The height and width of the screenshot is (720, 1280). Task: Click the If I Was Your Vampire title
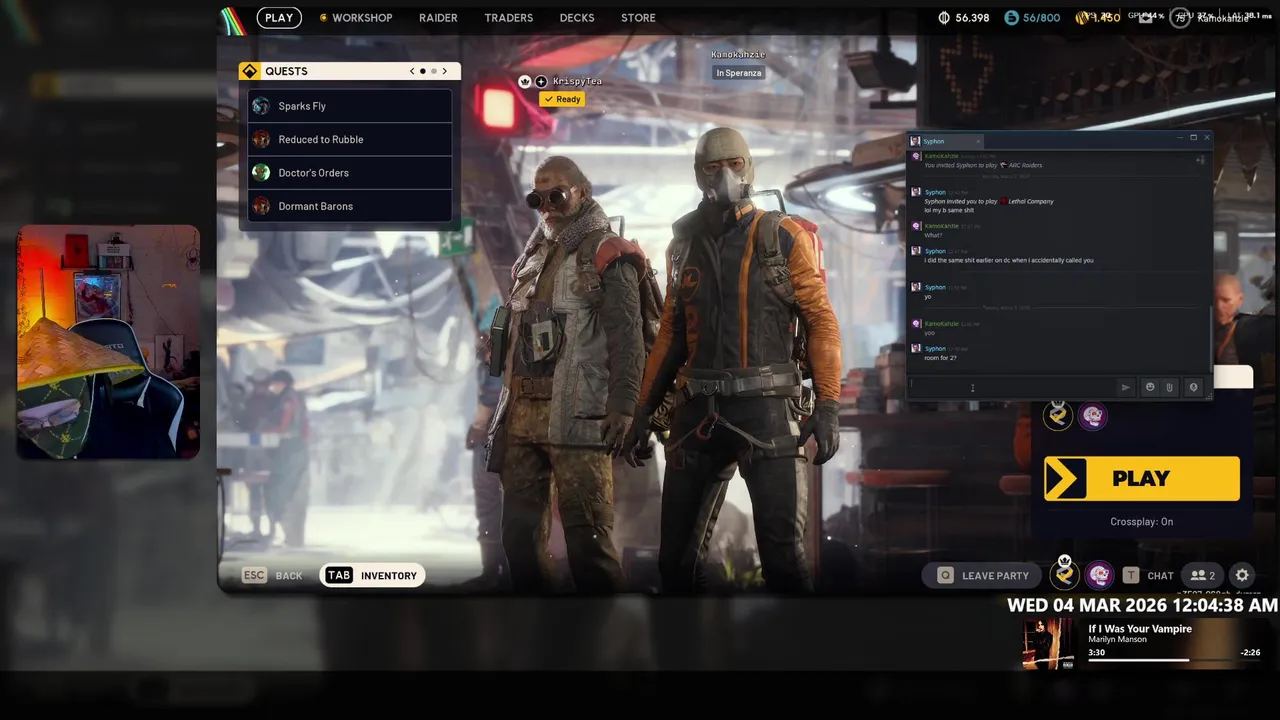coord(1140,628)
